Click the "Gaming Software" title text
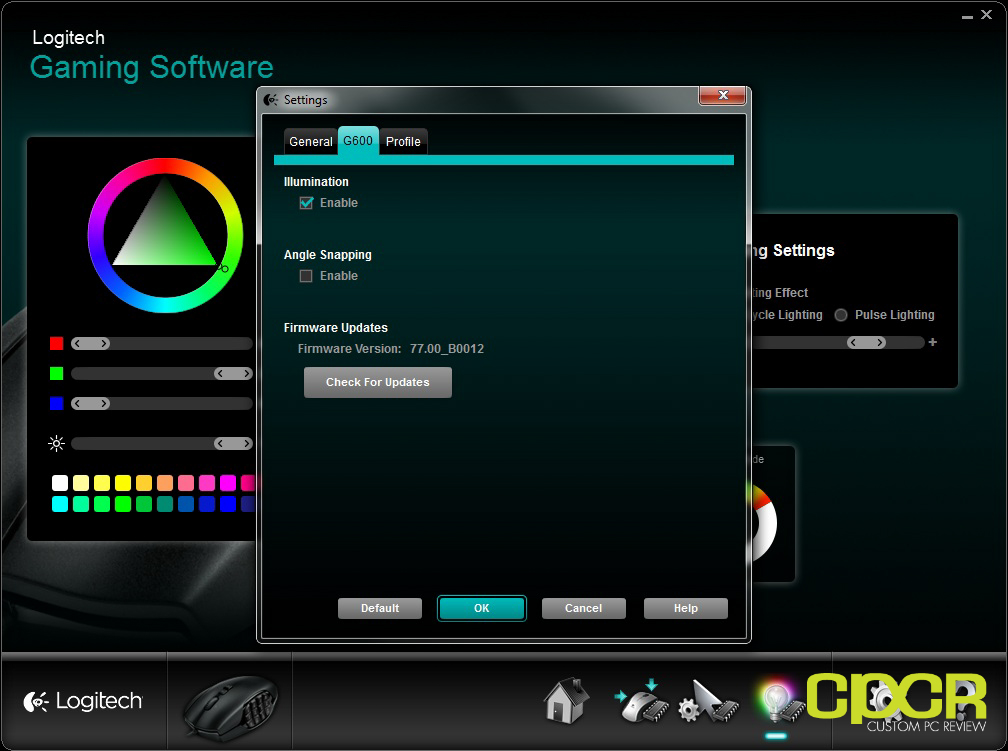This screenshot has height=751, width=1008. (152, 68)
